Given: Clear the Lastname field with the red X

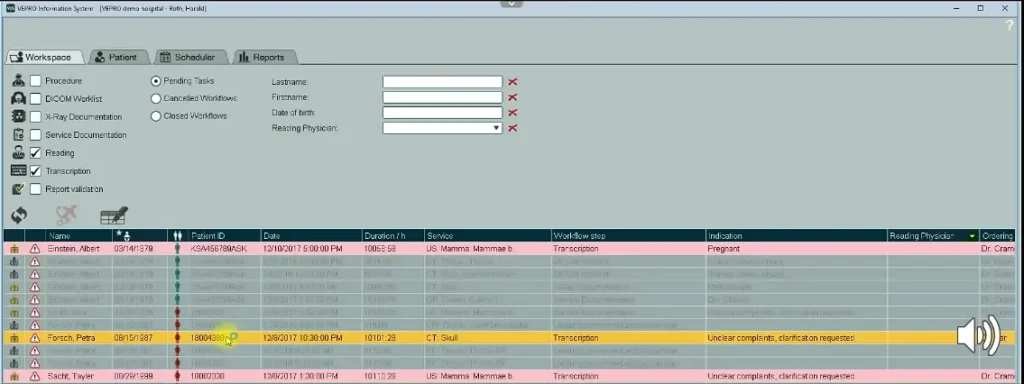Looking at the screenshot, I should (x=513, y=82).
